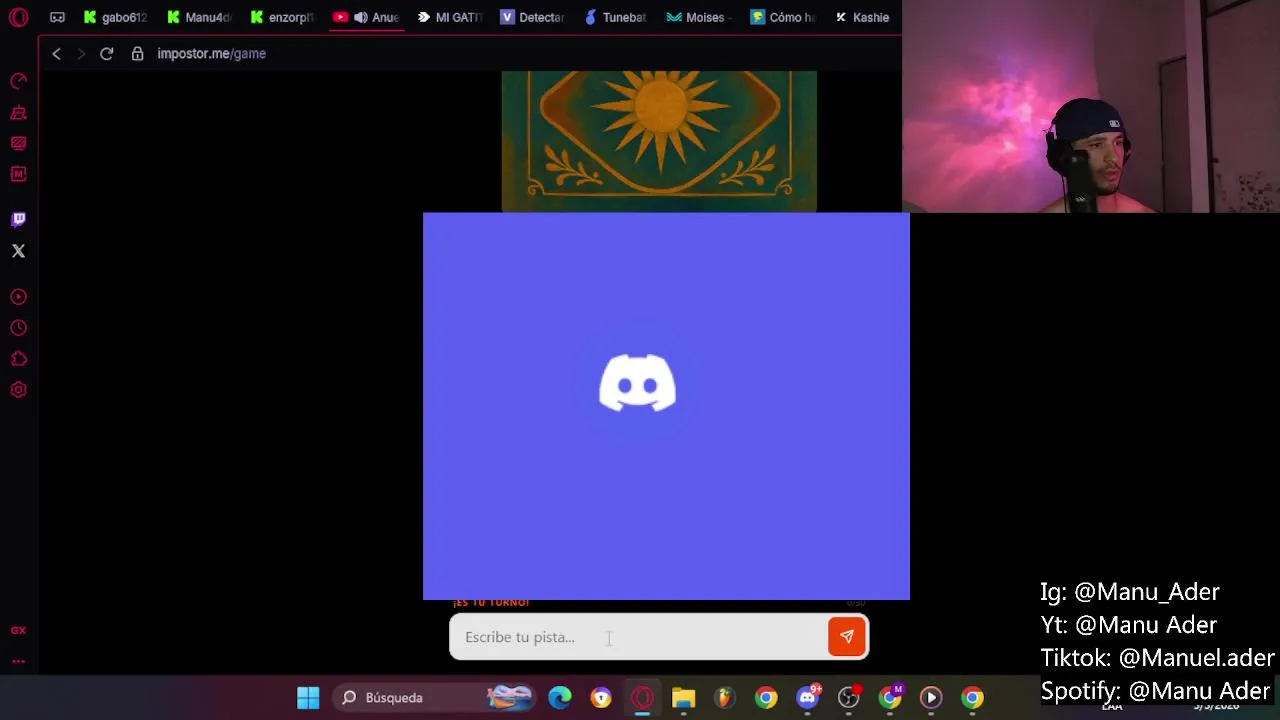
Task: Switch to the Detectar tab
Action: click(533, 17)
